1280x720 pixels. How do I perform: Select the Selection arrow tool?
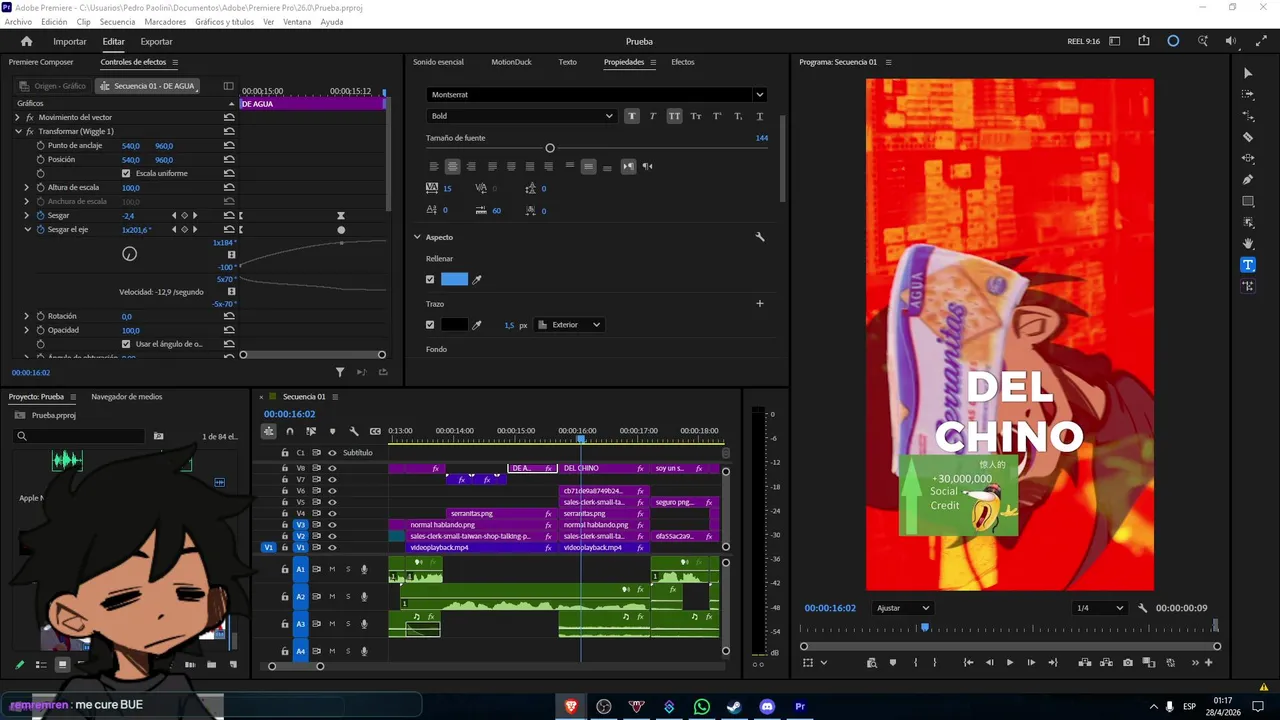pyautogui.click(x=1248, y=73)
